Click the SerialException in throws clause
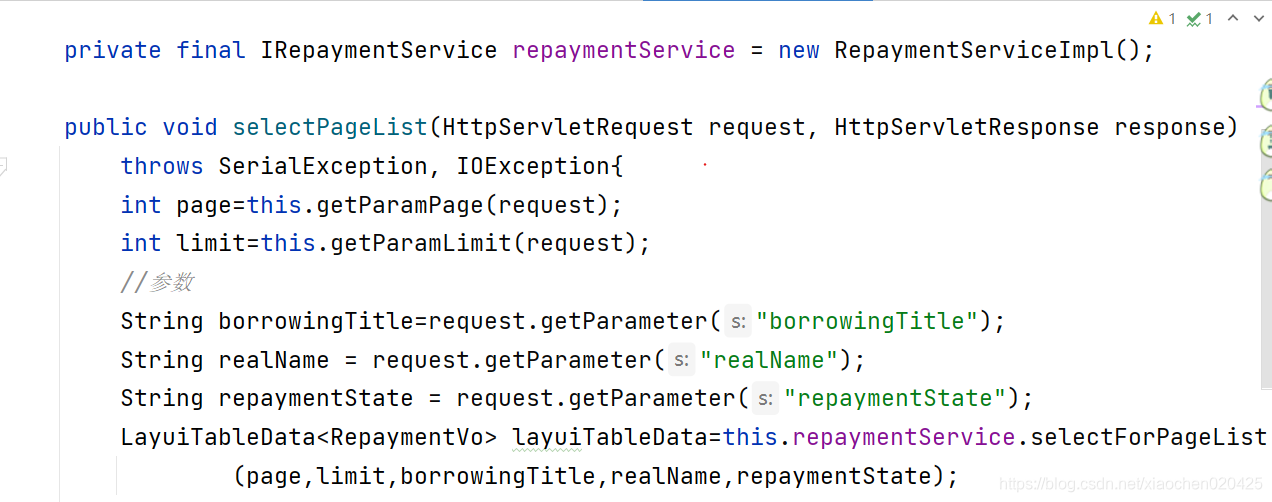Viewport: 1272px width, 502px height. coord(324,166)
